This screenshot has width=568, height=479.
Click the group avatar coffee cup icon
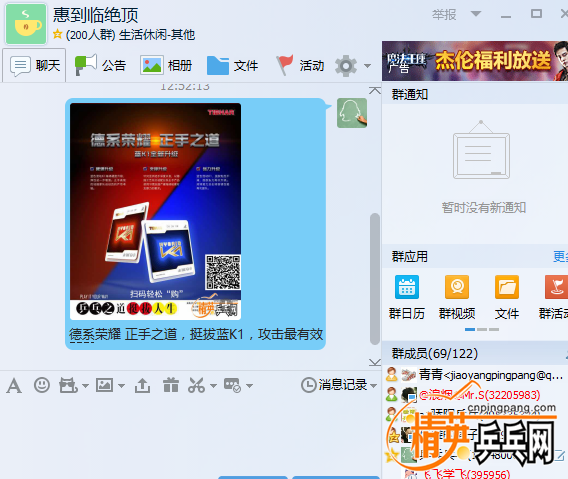click(26, 24)
